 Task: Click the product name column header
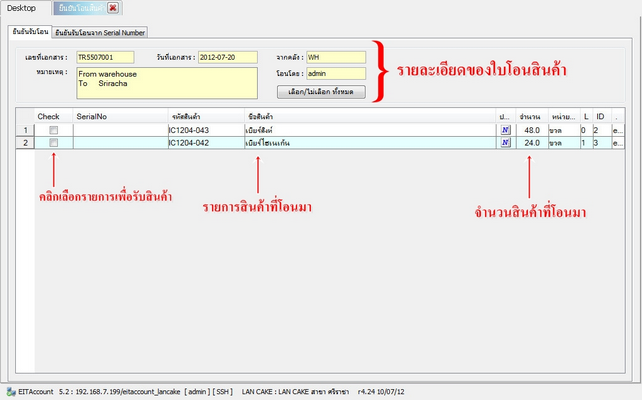pyautogui.click(x=370, y=117)
